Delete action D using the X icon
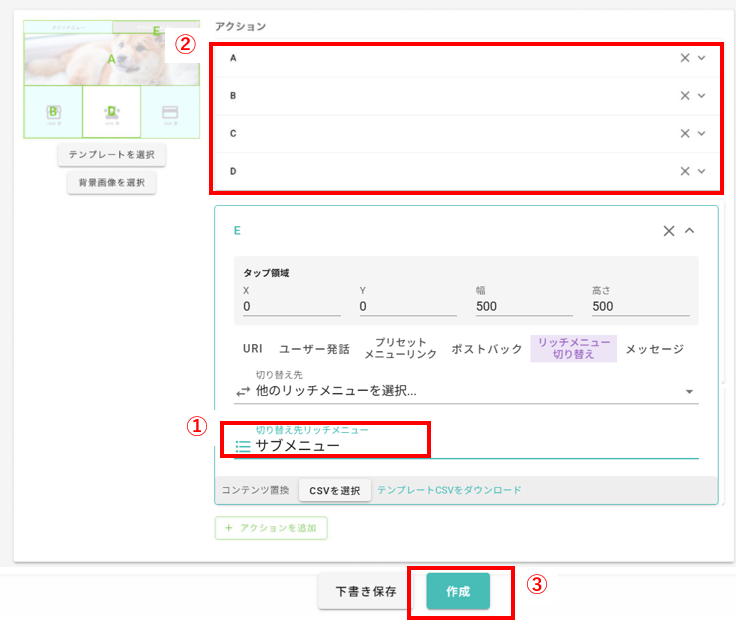The height and width of the screenshot is (628, 736). (685, 171)
